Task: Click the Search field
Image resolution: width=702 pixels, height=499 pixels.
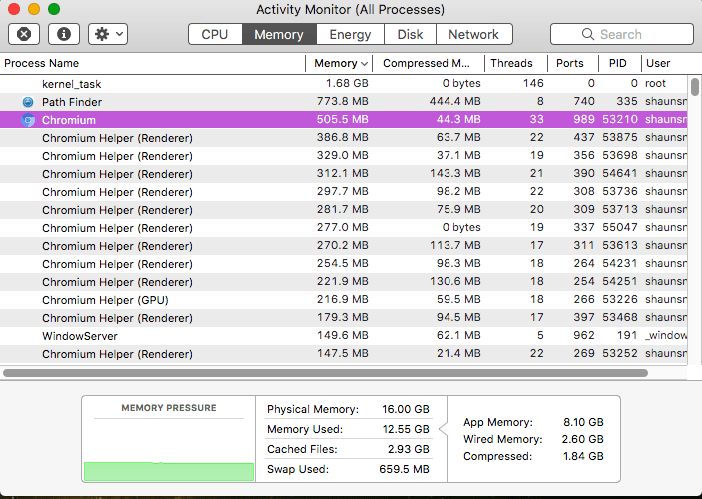Action: click(x=622, y=34)
